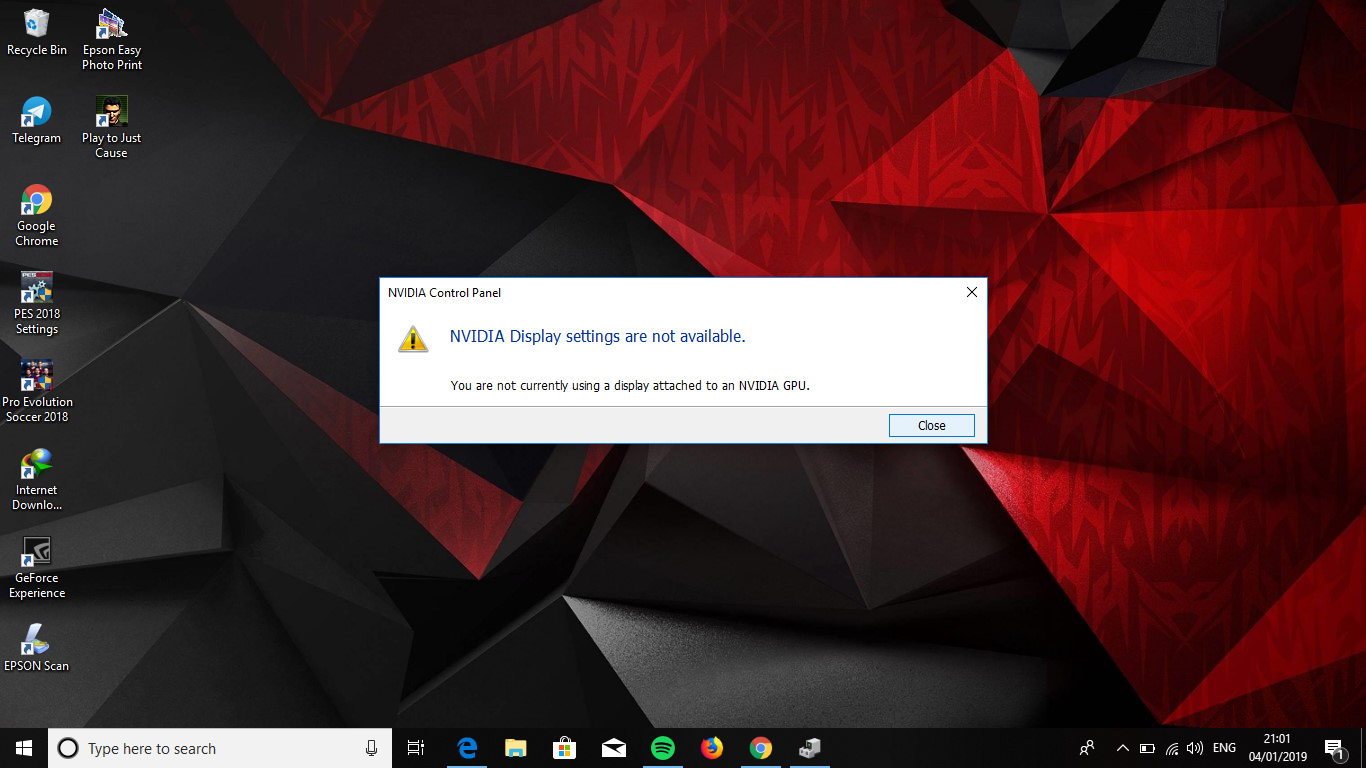The height and width of the screenshot is (768, 1366).
Task: Click 'NVIDIA Display settings are not available.' heading
Action: click(x=597, y=337)
